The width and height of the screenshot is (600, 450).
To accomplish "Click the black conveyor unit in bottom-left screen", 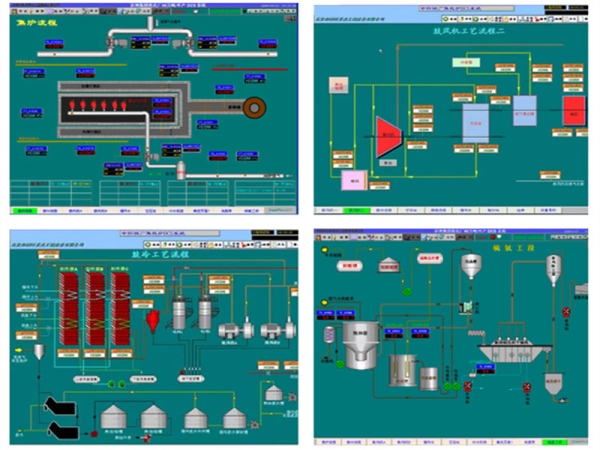I will coord(58,410).
